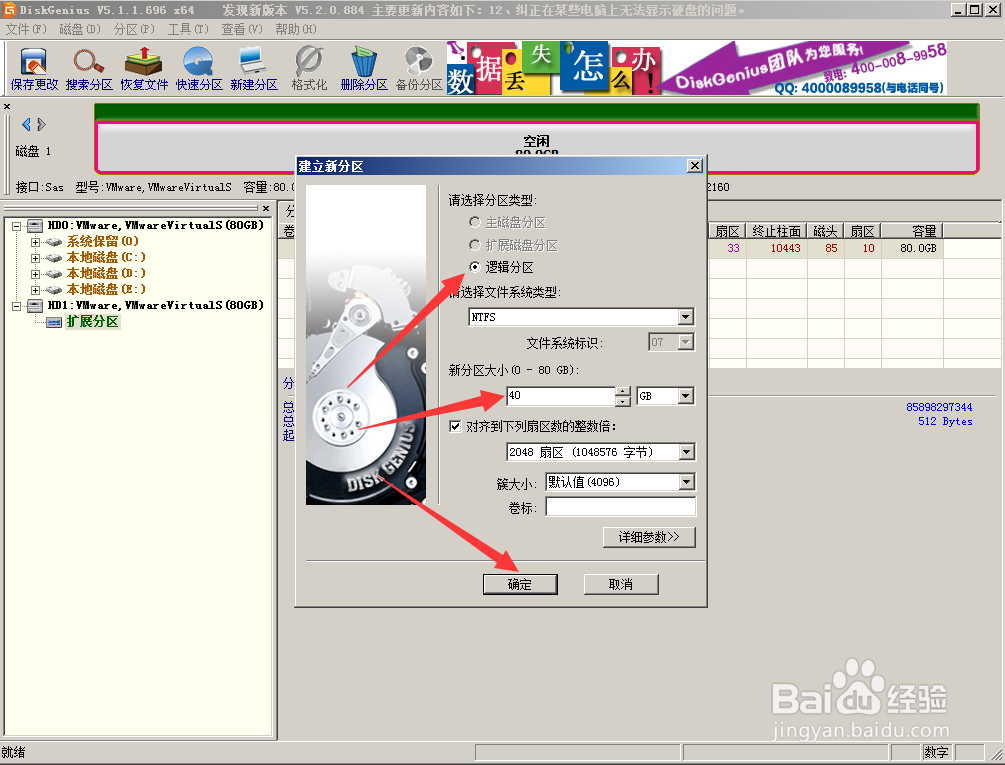
Task: Click the Save Changes (保存更改) toolbar icon
Action: coord(34,69)
